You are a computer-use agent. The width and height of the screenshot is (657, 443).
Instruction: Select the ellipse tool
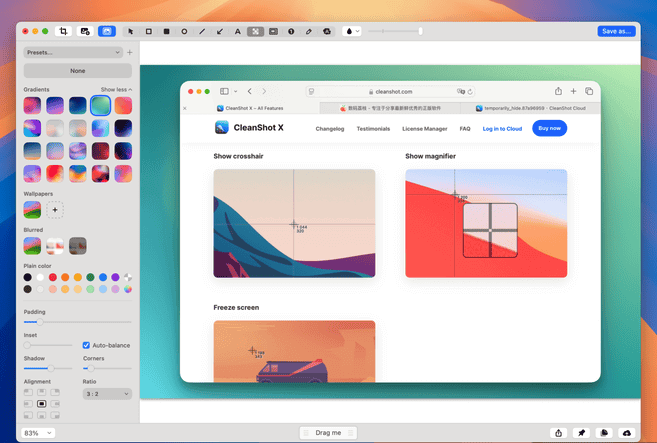point(184,31)
